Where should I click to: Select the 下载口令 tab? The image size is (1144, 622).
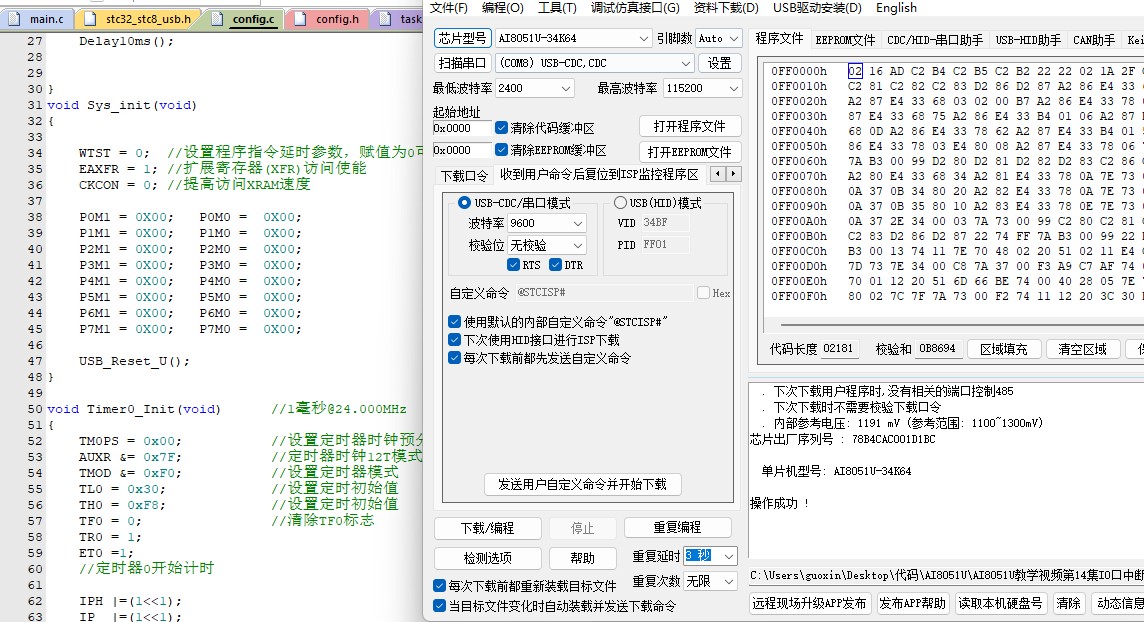tap(464, 176)
